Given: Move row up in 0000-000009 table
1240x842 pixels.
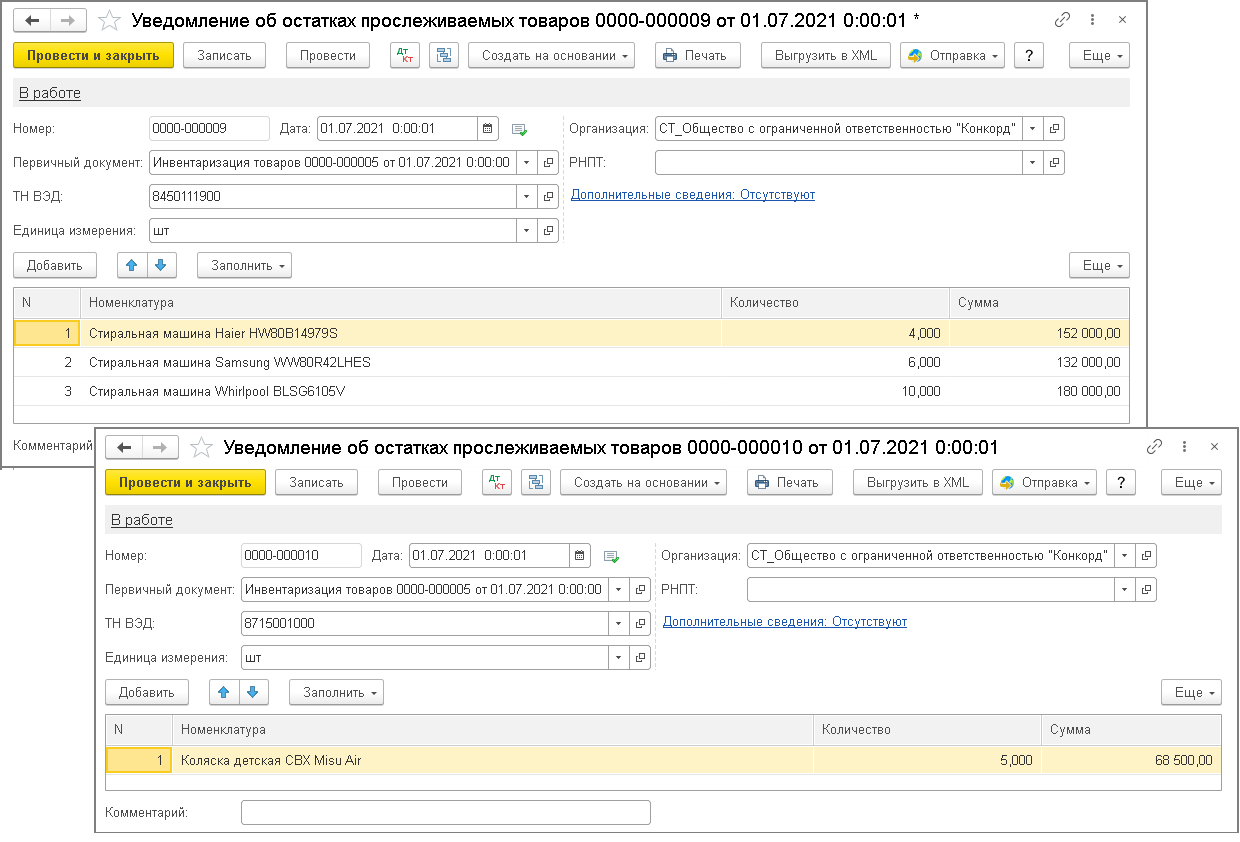Looking at the screenshot, I should (x=132, y=265).
